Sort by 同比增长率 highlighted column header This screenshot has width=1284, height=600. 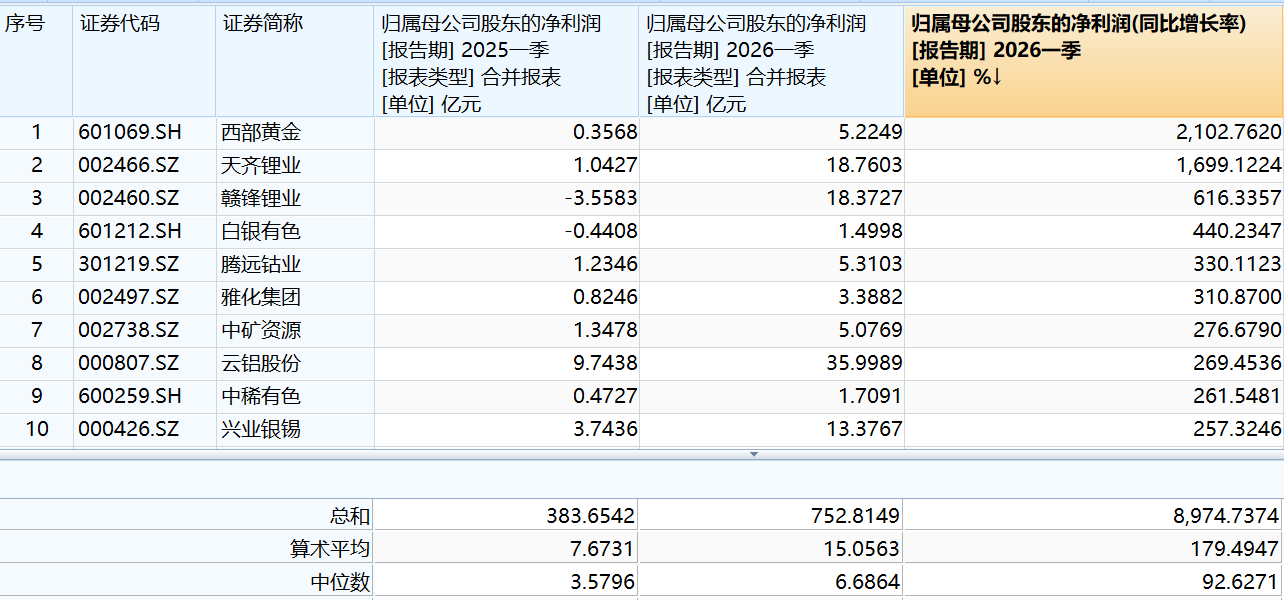point(1094,61)
